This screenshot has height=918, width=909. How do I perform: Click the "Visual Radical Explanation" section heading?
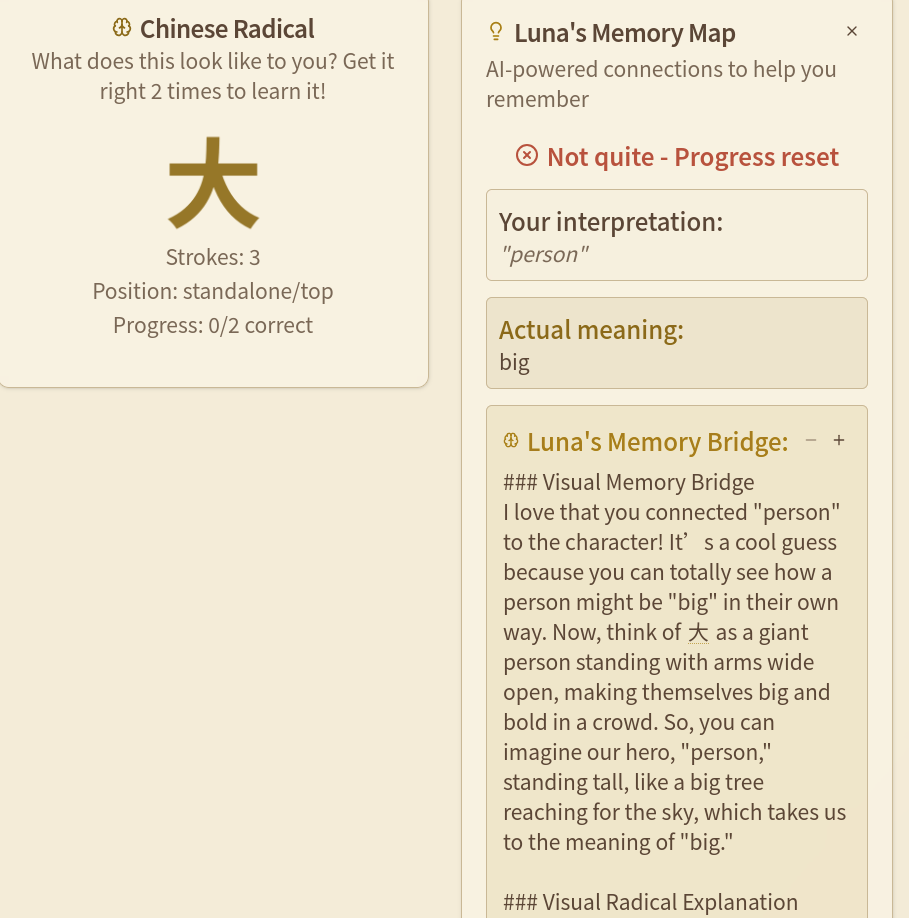click(670, 902)
